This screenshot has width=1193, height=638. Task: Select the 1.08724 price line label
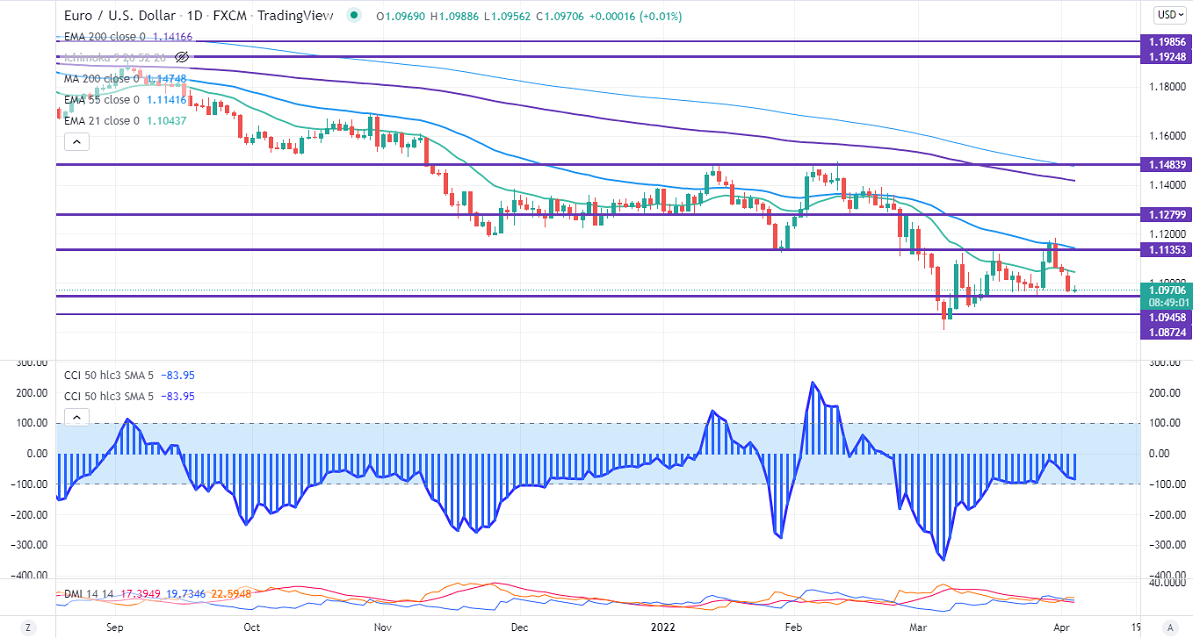pos(1166,332)
